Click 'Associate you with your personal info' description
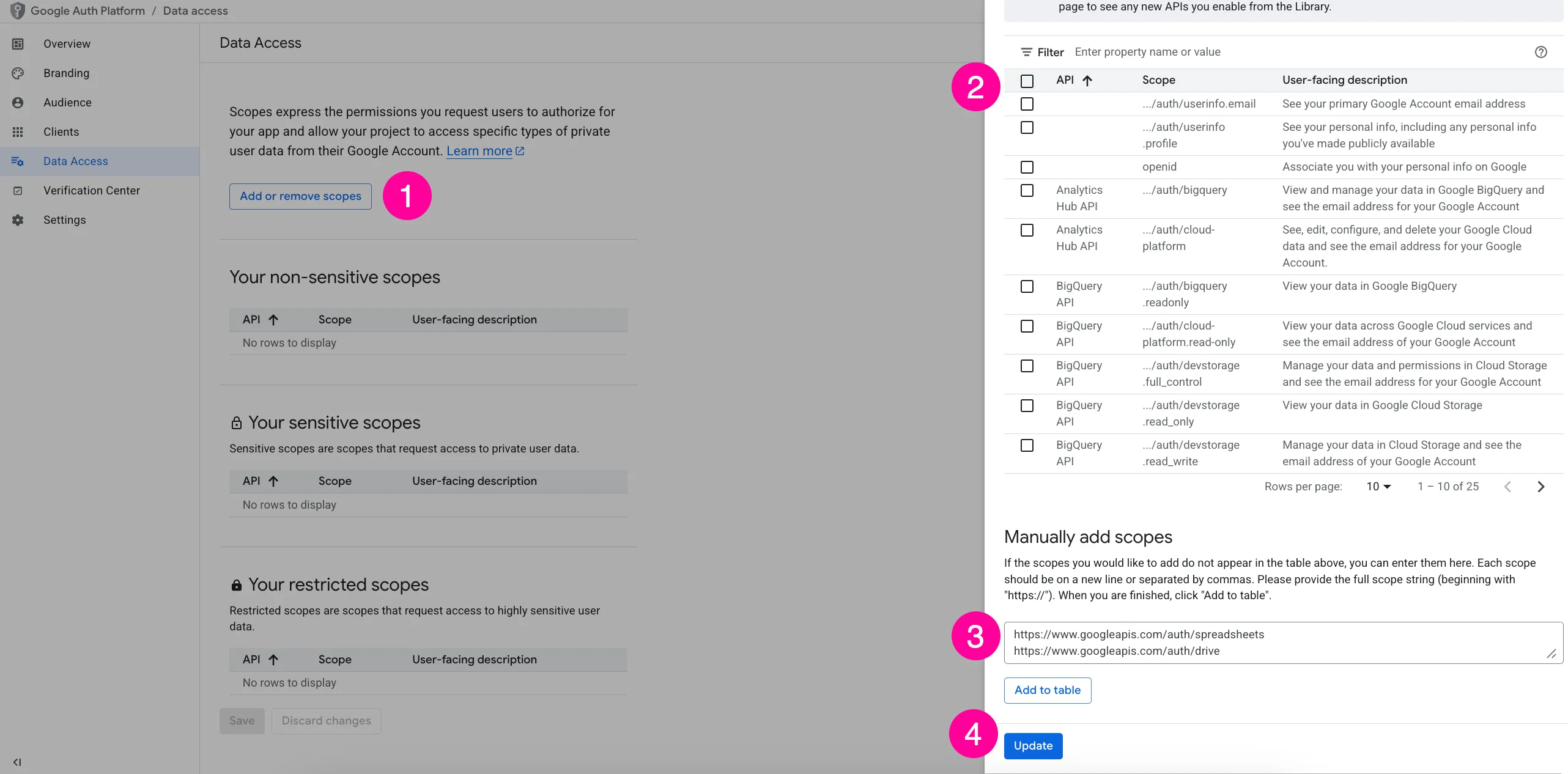This screenshot has height=774, width=1568. point(1404,167)
